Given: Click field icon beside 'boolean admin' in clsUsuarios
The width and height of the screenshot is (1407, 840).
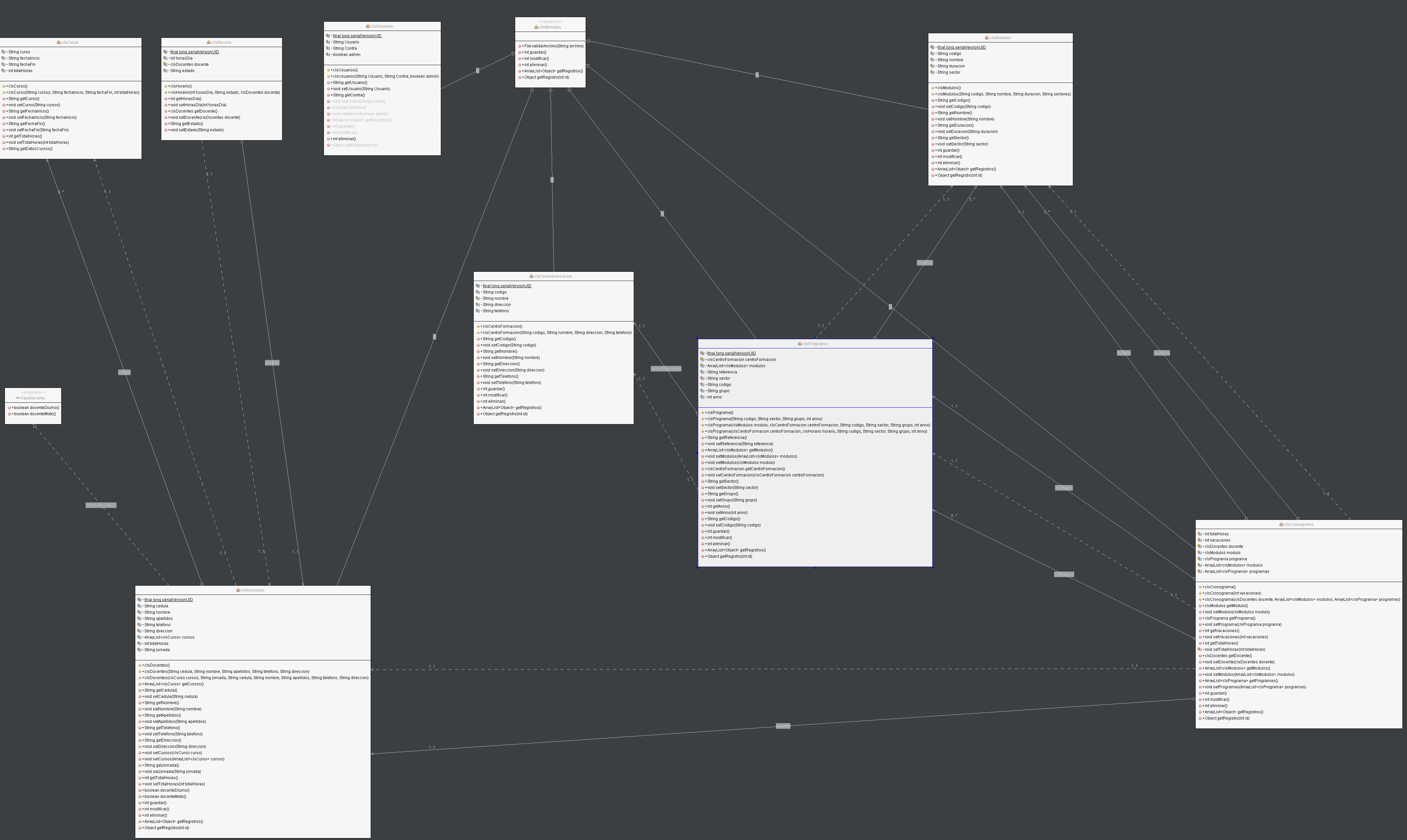Looking at the screenshot, I should (328, 54).
